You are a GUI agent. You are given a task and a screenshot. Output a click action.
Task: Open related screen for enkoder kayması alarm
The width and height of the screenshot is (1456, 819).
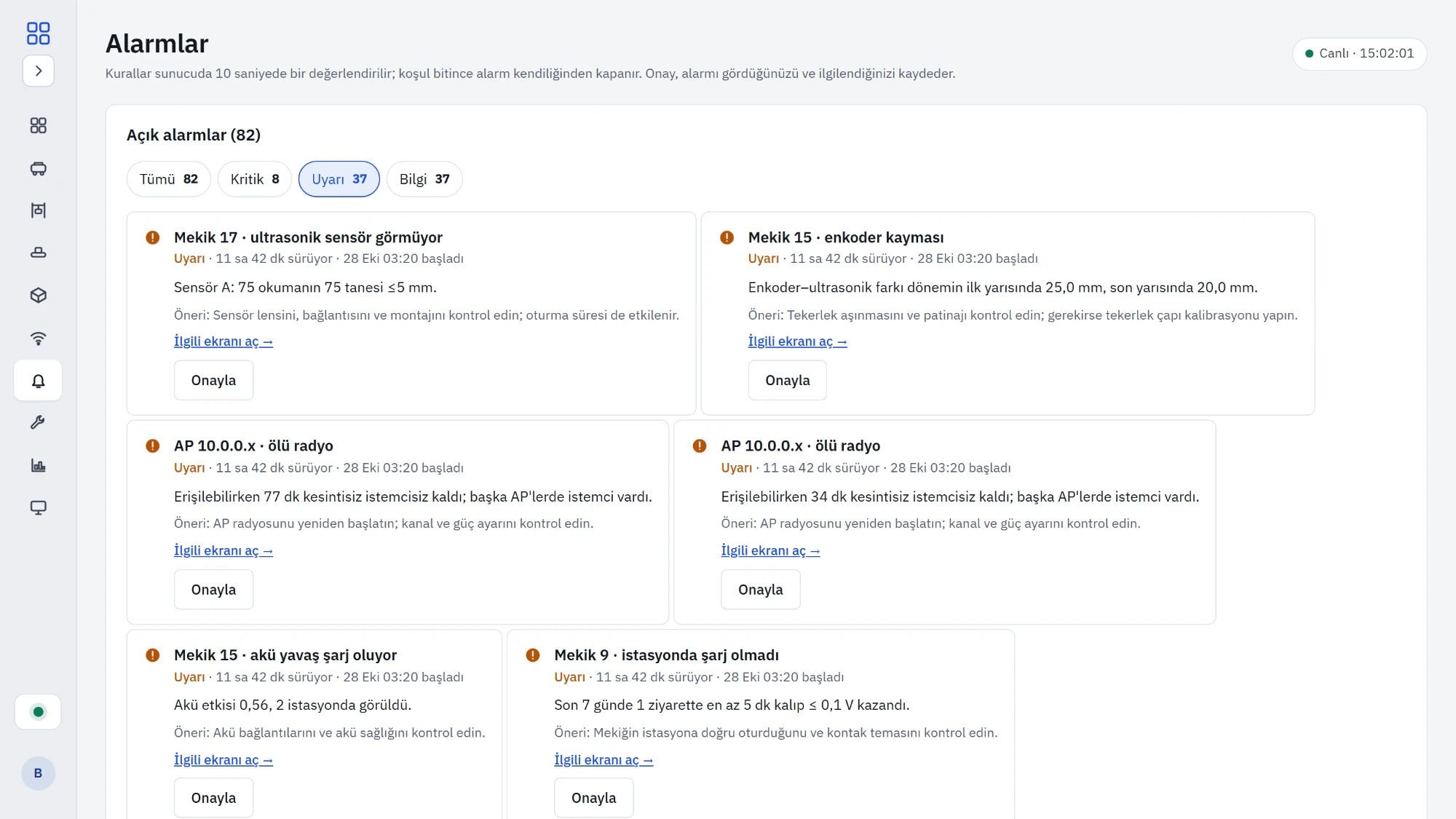pos(798,341)
